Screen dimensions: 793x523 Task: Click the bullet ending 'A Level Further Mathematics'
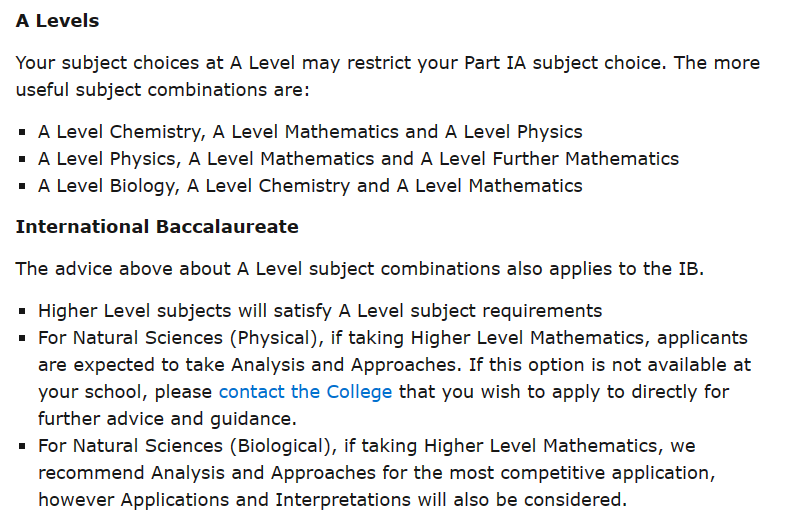(x=358, y=158)
